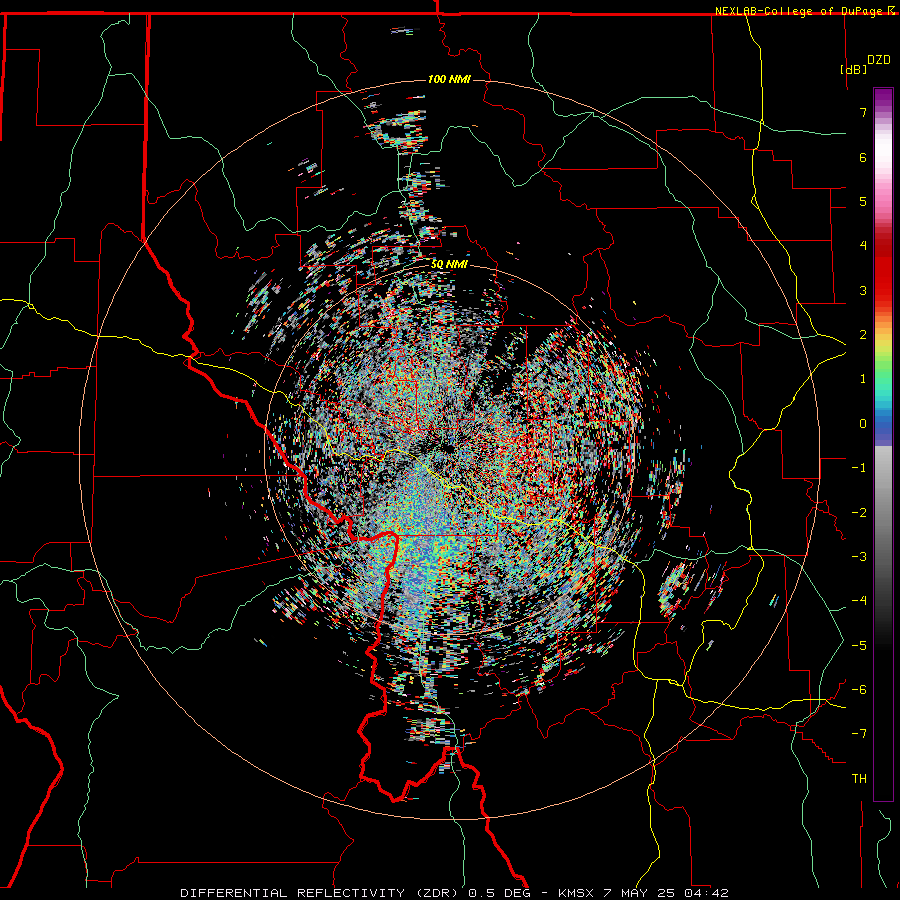Image resolution: width=900 pixels, height=900 pixels.
Task: Click the -4 value on the color scale
Action: click(x=859, y=601)
